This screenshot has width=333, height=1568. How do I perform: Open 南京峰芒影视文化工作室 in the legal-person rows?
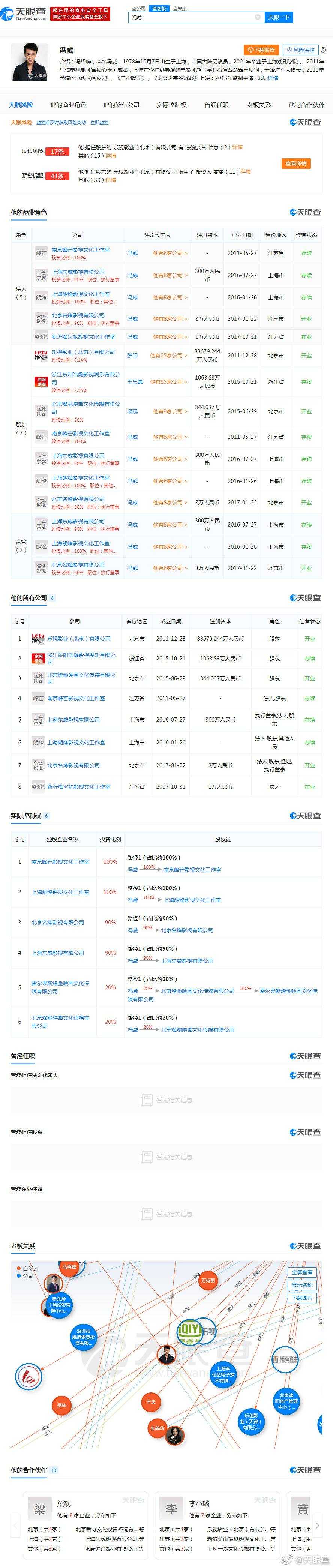[x=80, y=249]
